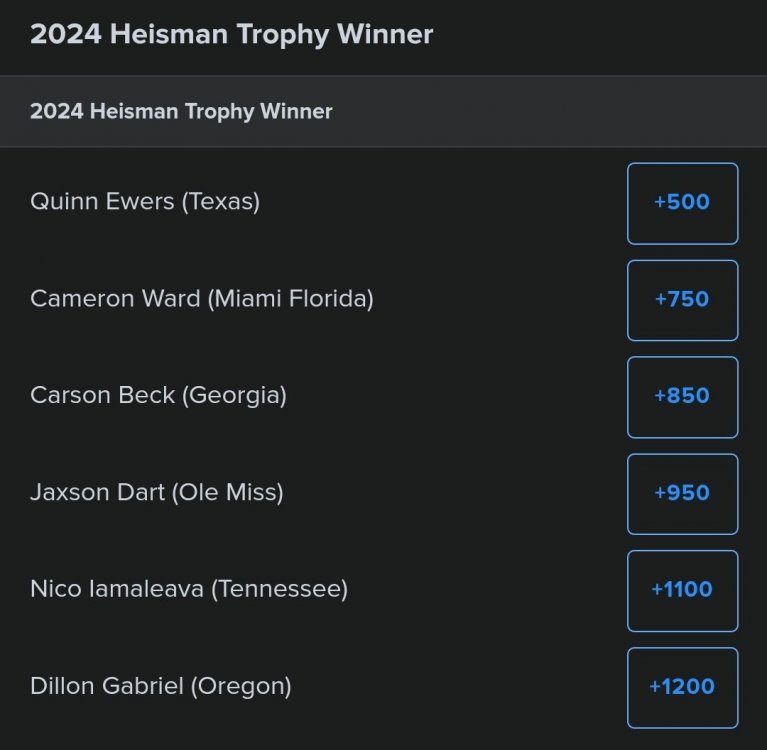Select Dillon Gabriel +1200 odds button
This screenshot has height=750, width=767.
(x=682, y=688)
